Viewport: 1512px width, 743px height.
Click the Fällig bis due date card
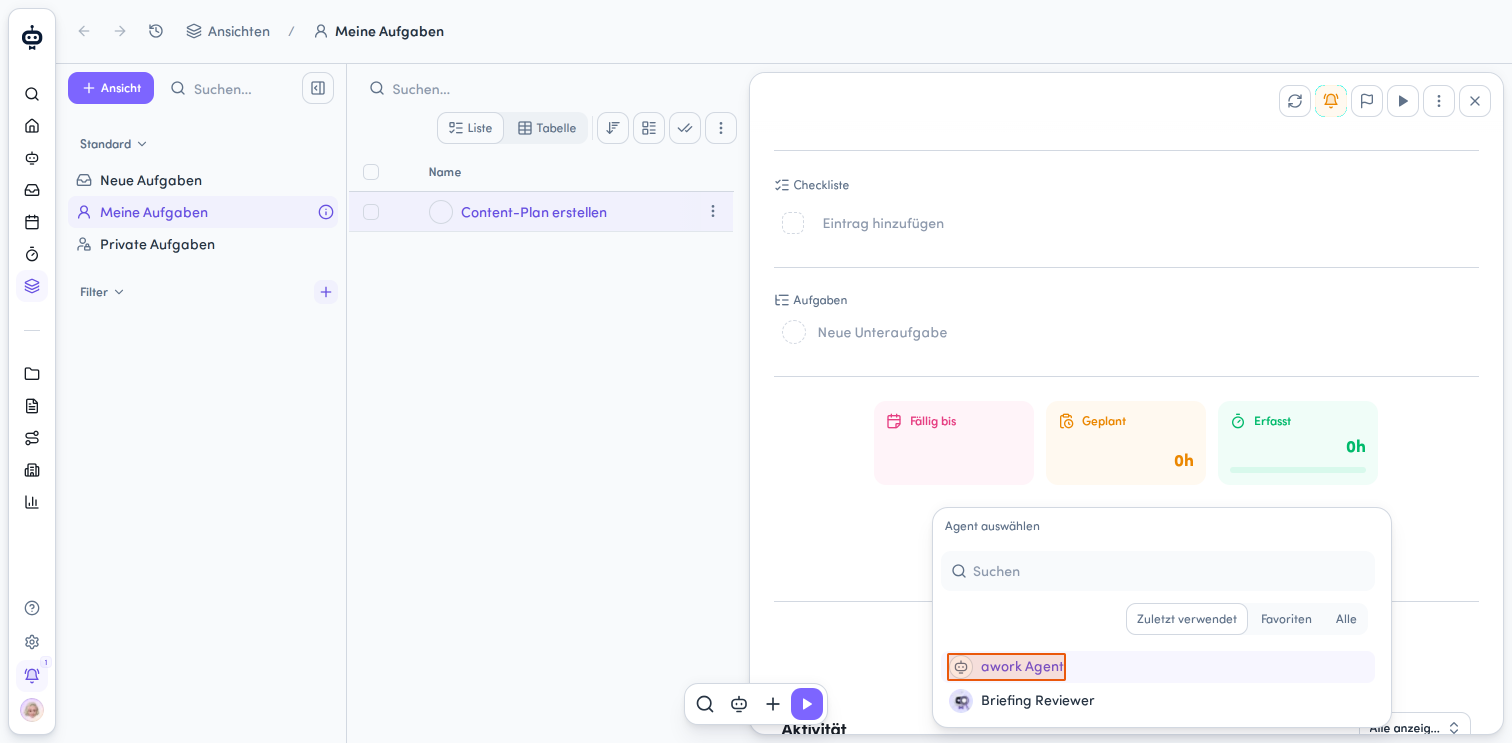[x=954, y=443]
